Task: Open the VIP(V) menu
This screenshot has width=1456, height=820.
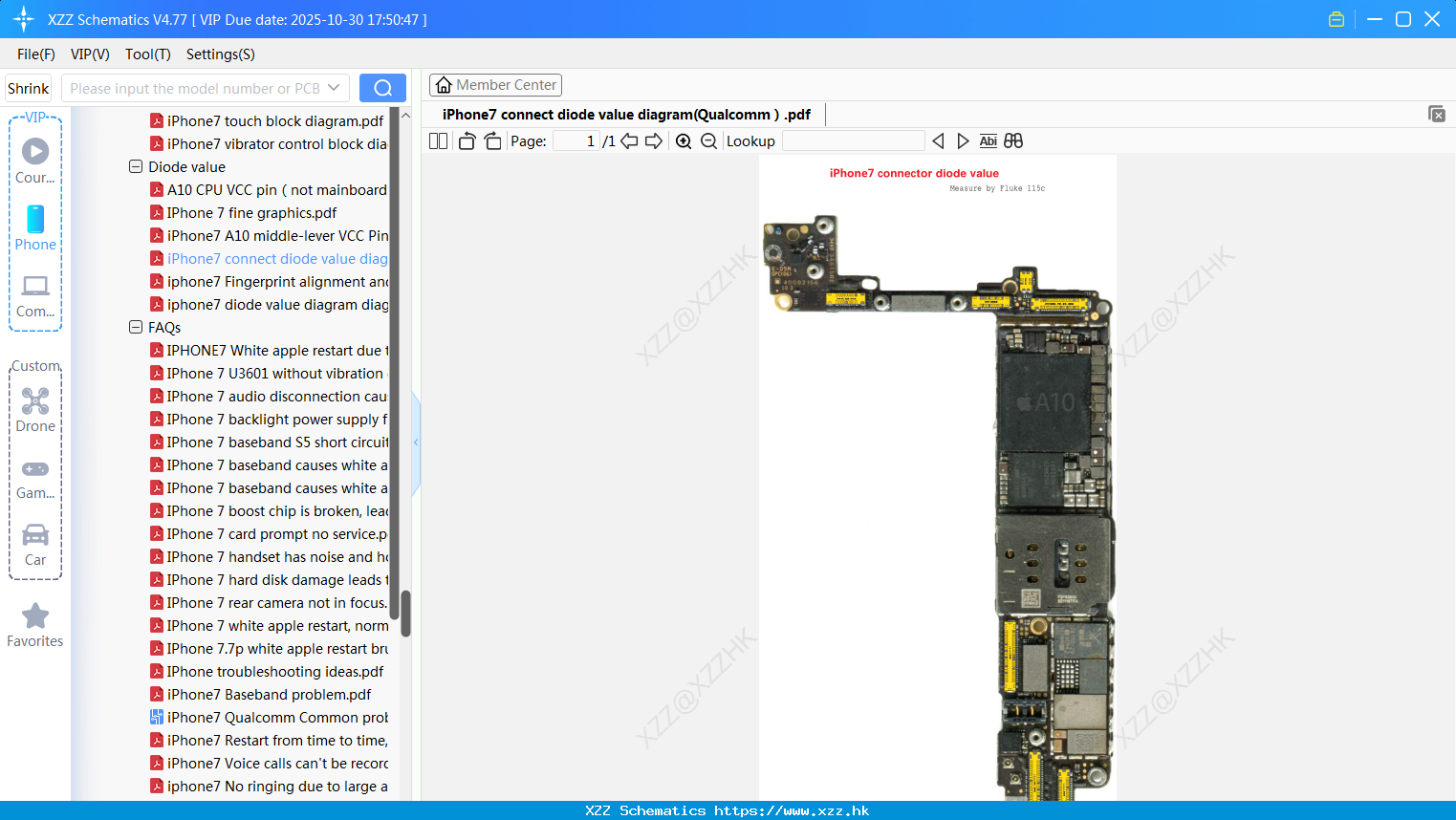Action: point(90,54)
